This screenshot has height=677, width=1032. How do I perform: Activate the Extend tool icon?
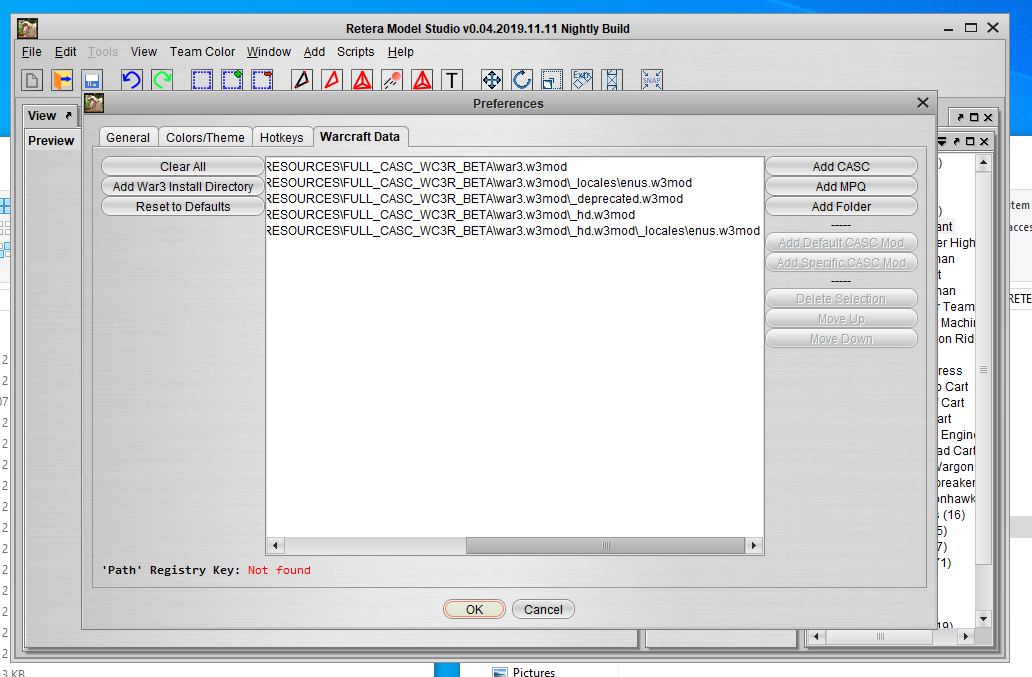pos(612,80)
